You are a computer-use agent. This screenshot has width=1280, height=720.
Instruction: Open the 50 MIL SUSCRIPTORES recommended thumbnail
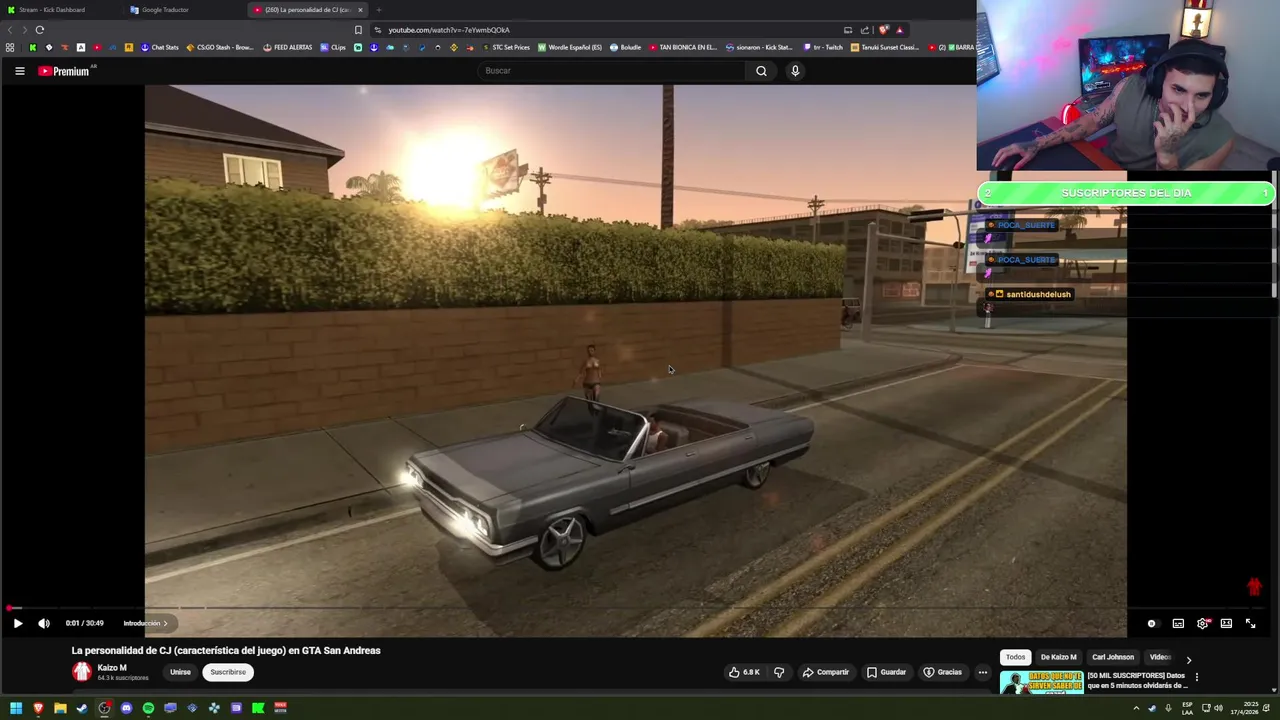coord(1041,682)
